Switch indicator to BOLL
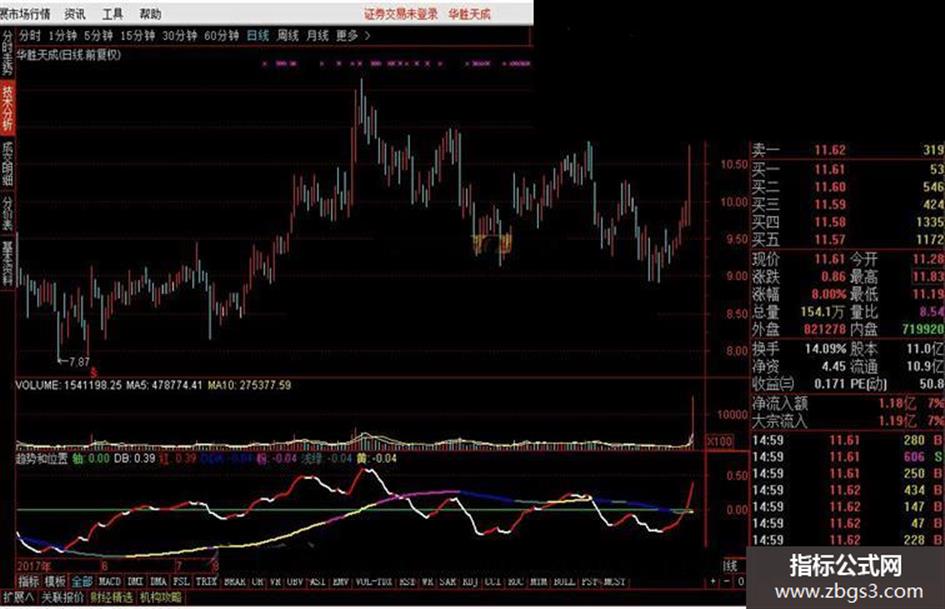Screen dimensions: 945x609 click(x=564, y=581)
